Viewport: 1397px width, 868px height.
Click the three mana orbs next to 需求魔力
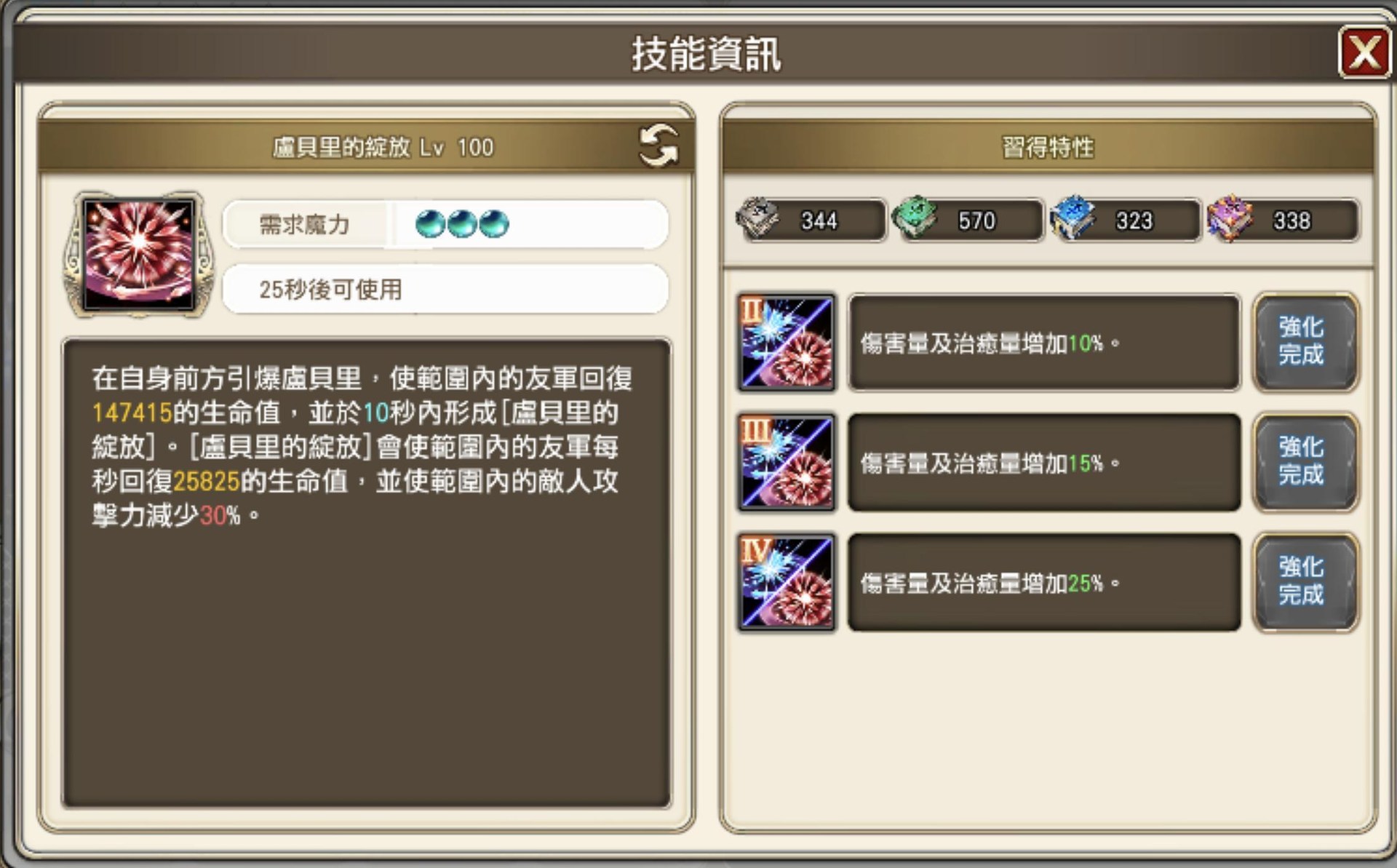(x=462, y=224)
